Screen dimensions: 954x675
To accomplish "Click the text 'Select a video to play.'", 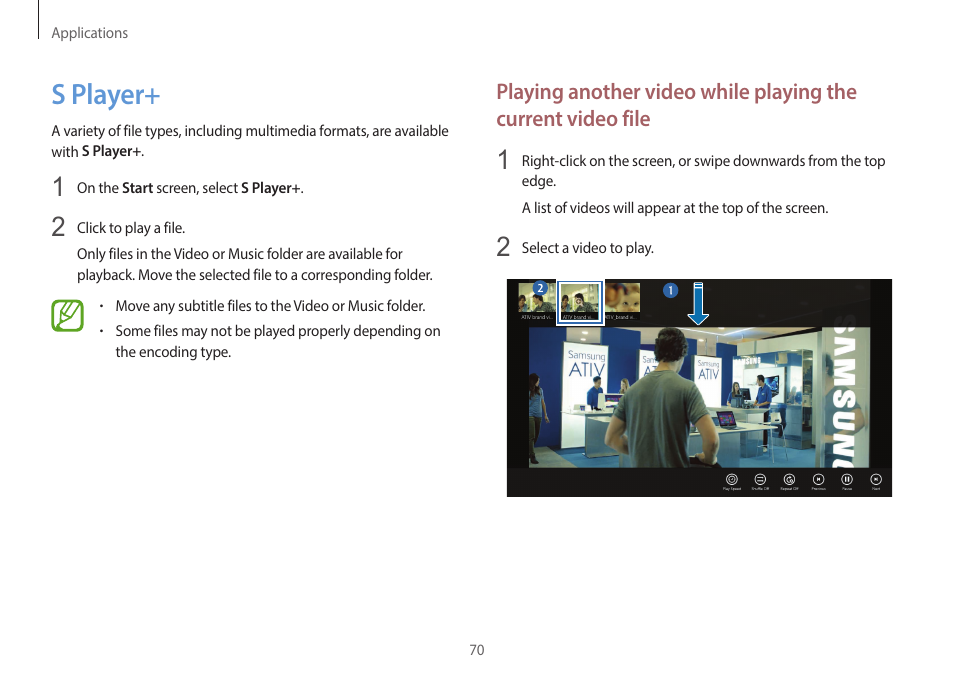I will [x=588, y=248].
